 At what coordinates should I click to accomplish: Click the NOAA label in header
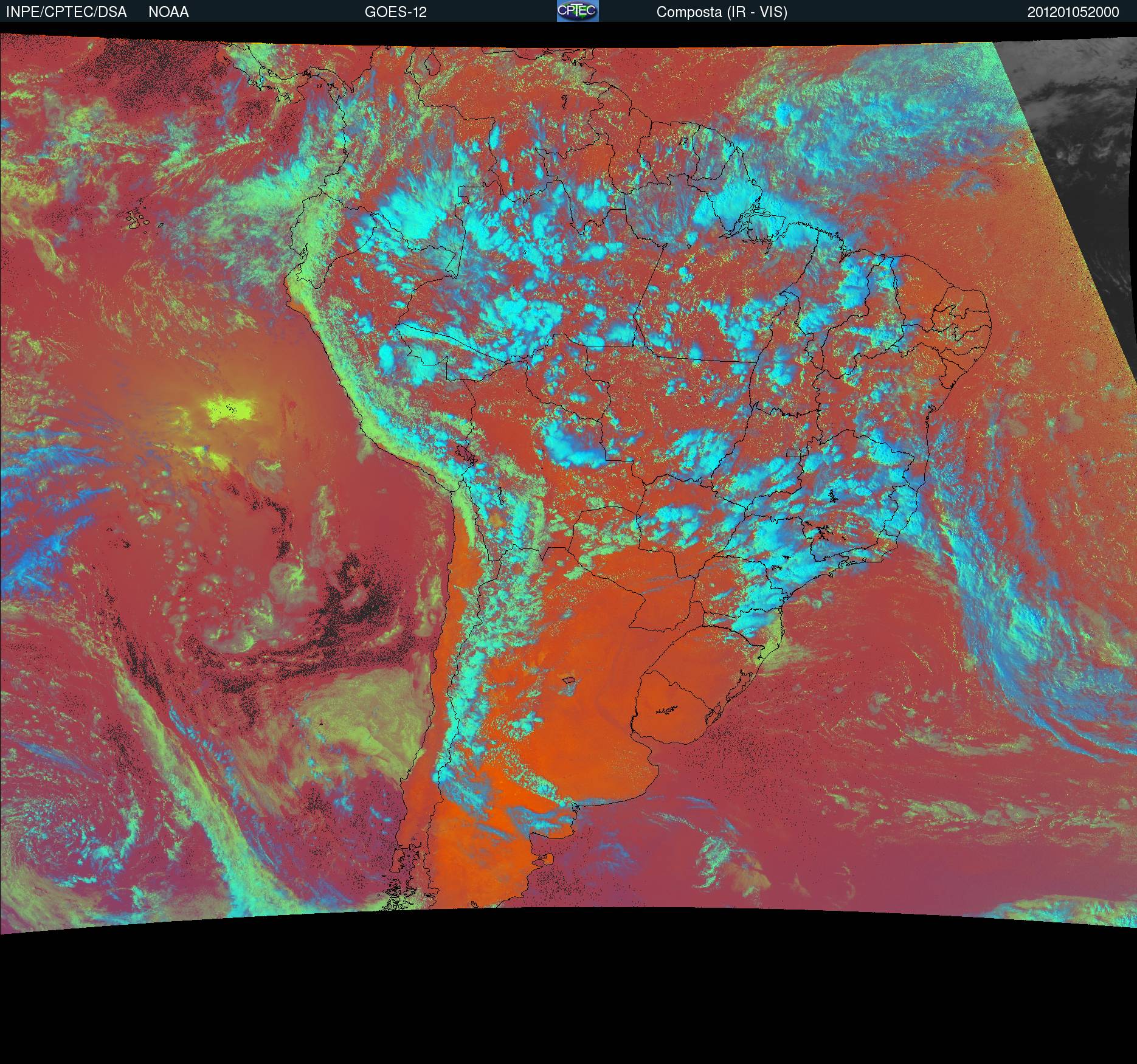[168, 12]
